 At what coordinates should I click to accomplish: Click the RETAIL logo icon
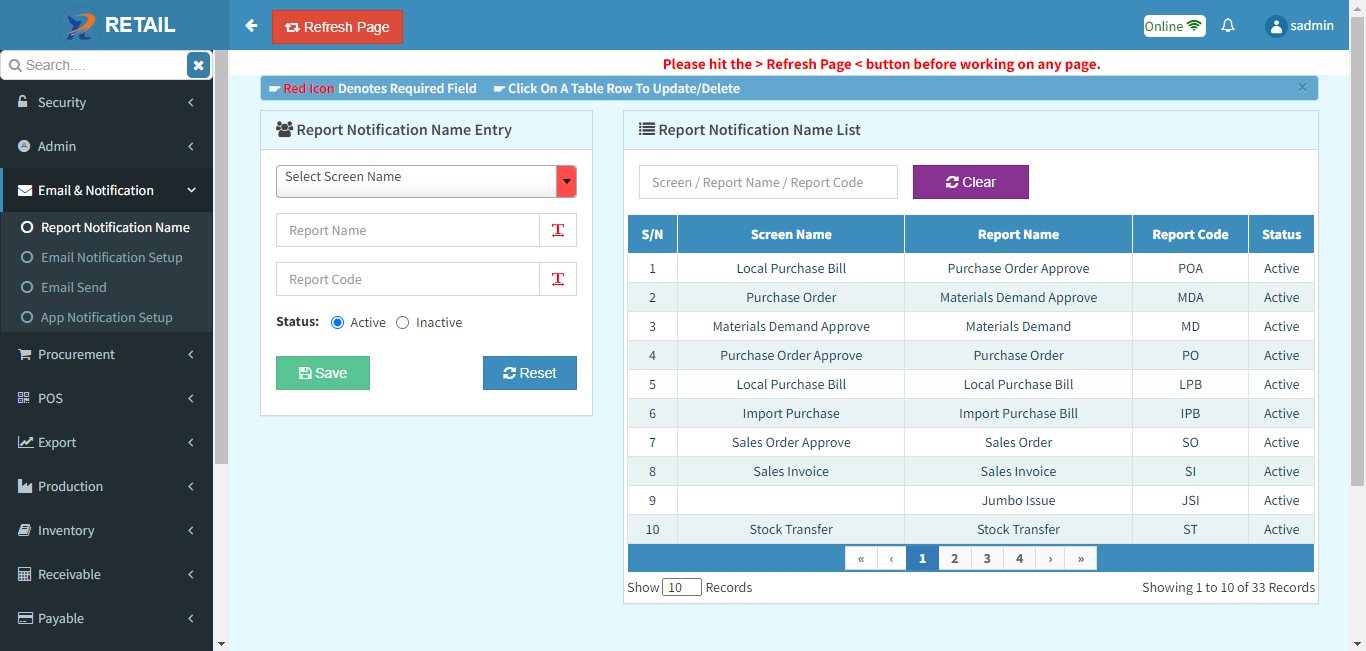click(82, 26)
